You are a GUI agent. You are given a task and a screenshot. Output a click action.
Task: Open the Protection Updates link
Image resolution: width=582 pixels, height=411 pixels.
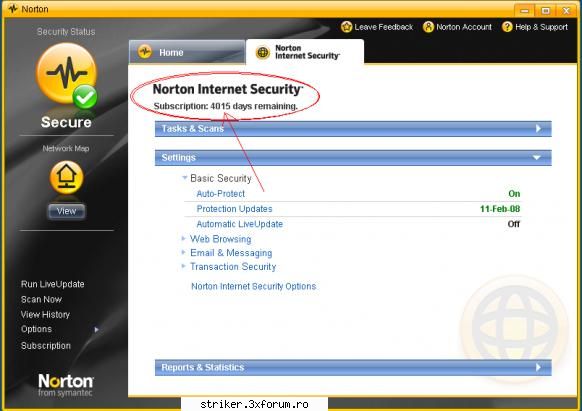tap(234, 209)
